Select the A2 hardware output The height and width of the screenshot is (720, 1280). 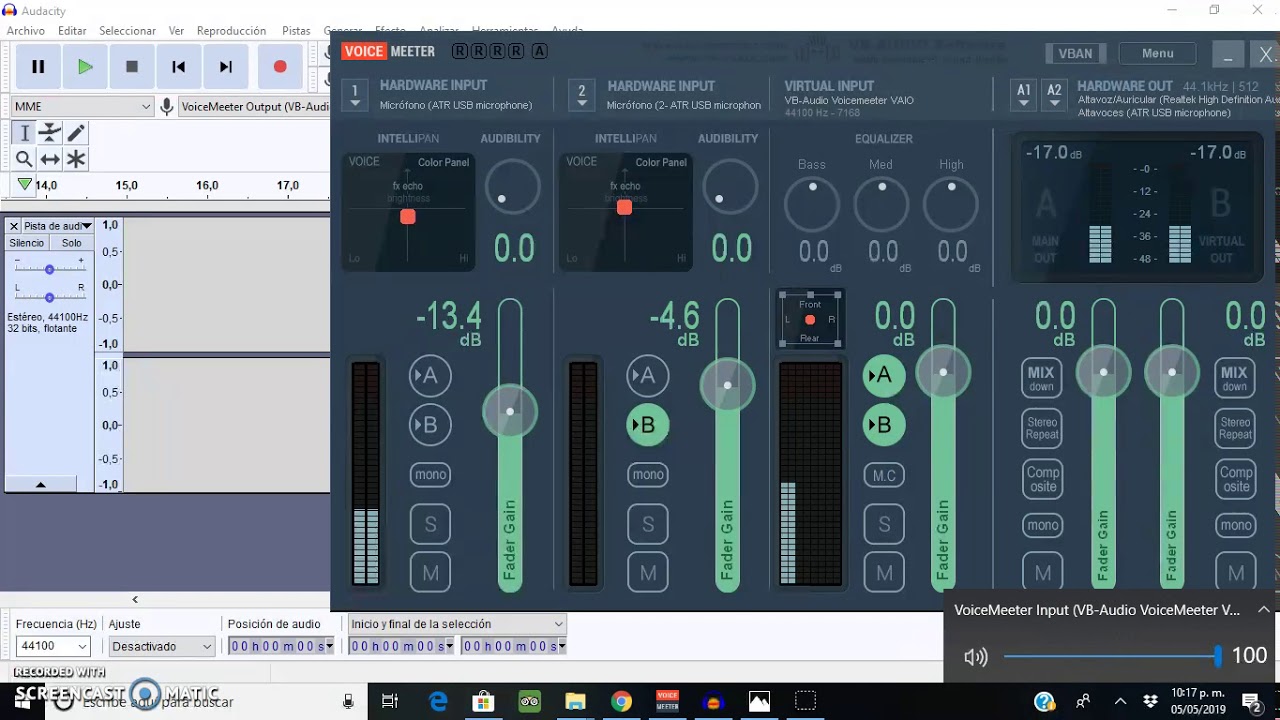(x=1054, y=95)
